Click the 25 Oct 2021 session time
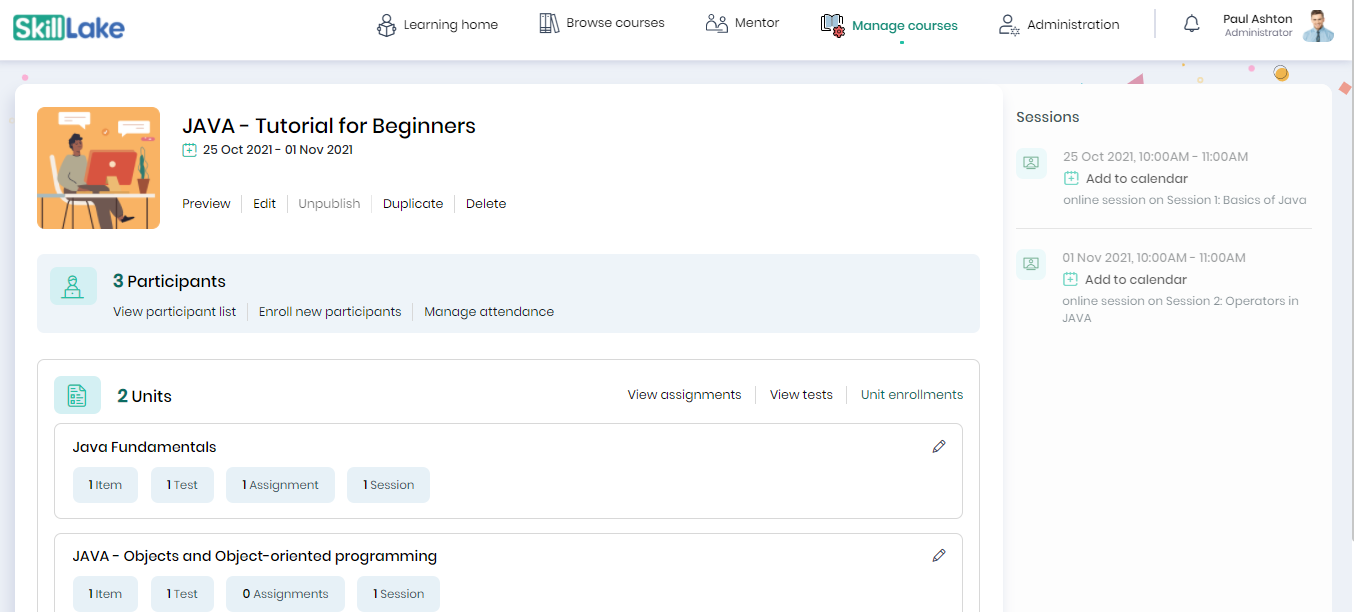1354x612 pixels. coord(1156,157)
